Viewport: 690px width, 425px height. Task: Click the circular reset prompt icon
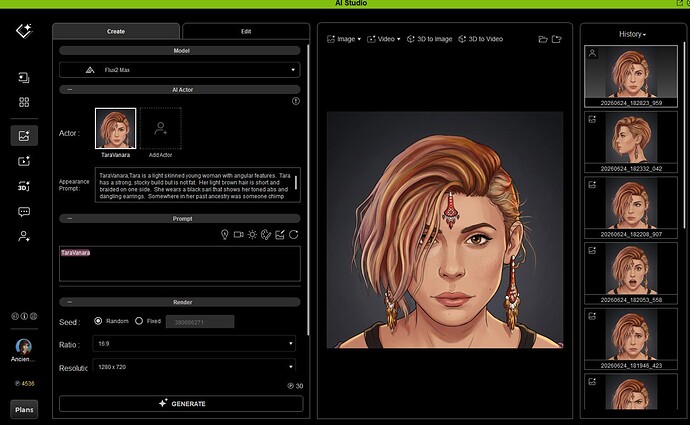(x=294, y=234)
